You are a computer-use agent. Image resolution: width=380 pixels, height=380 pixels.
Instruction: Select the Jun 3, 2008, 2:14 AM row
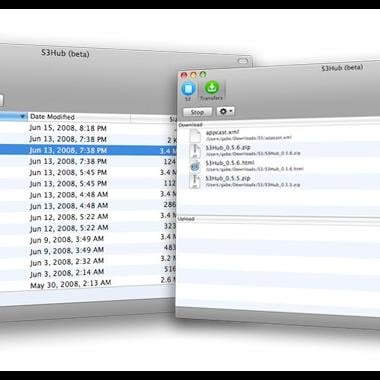point(87,273)
